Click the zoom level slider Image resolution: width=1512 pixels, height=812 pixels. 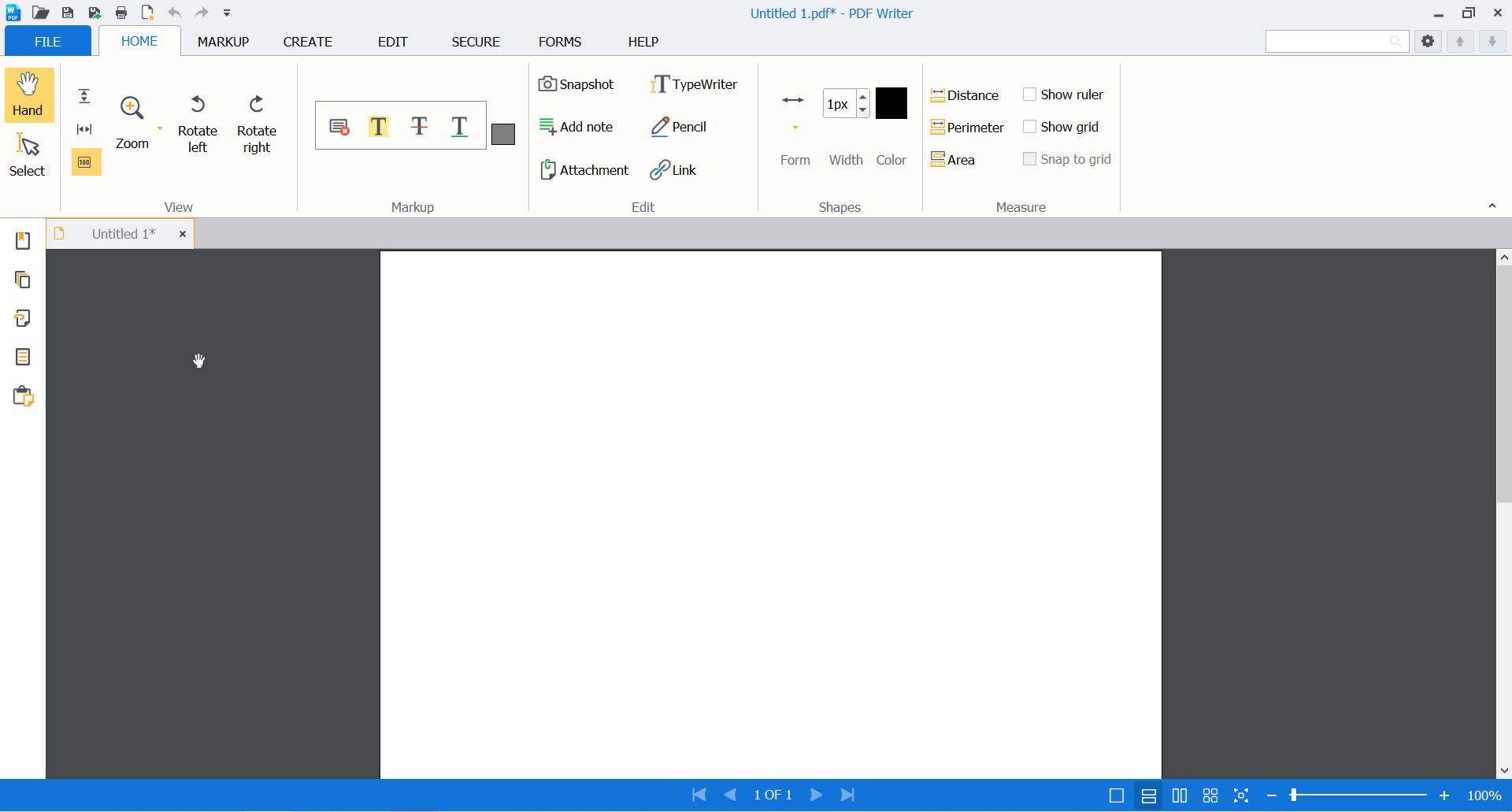pyautogui.click(x=1359, y=795)
